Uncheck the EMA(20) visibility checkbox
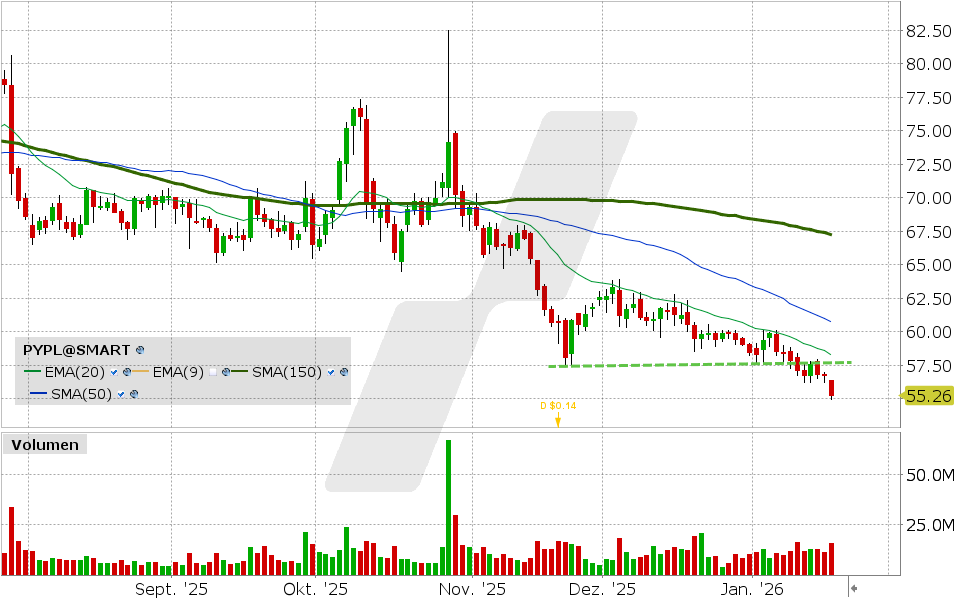This screenshot has width=960, height=600. click(113, 372)
